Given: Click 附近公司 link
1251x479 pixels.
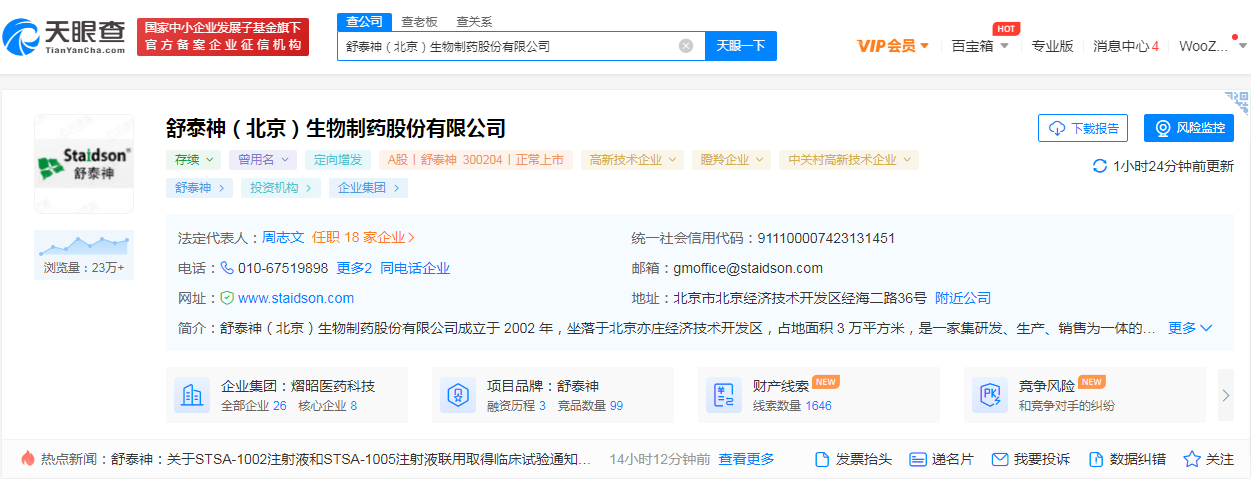Looking at the screenshot, I should (x=963, y=298).
